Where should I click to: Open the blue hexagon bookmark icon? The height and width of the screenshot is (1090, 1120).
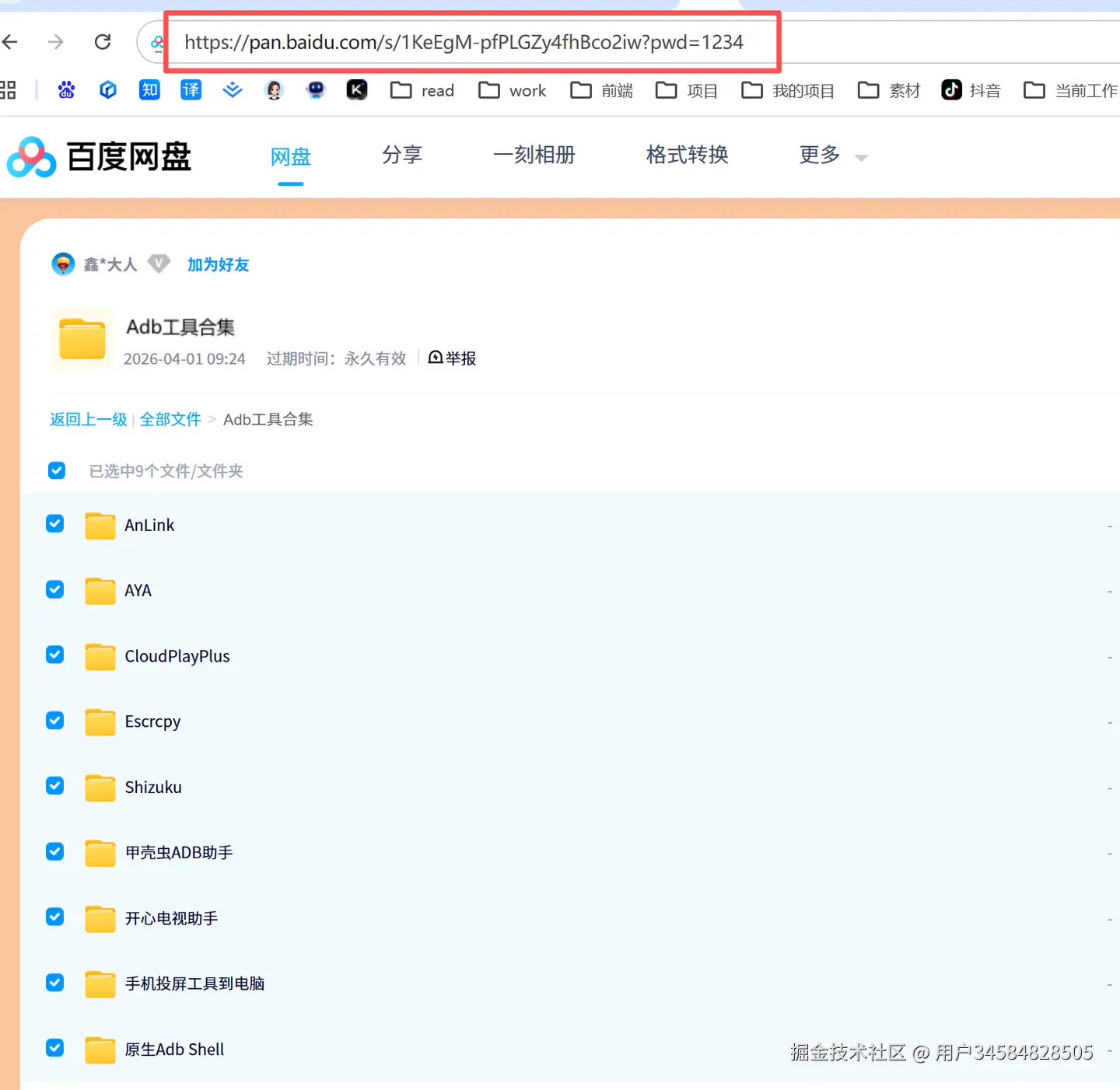pos(108,90)
